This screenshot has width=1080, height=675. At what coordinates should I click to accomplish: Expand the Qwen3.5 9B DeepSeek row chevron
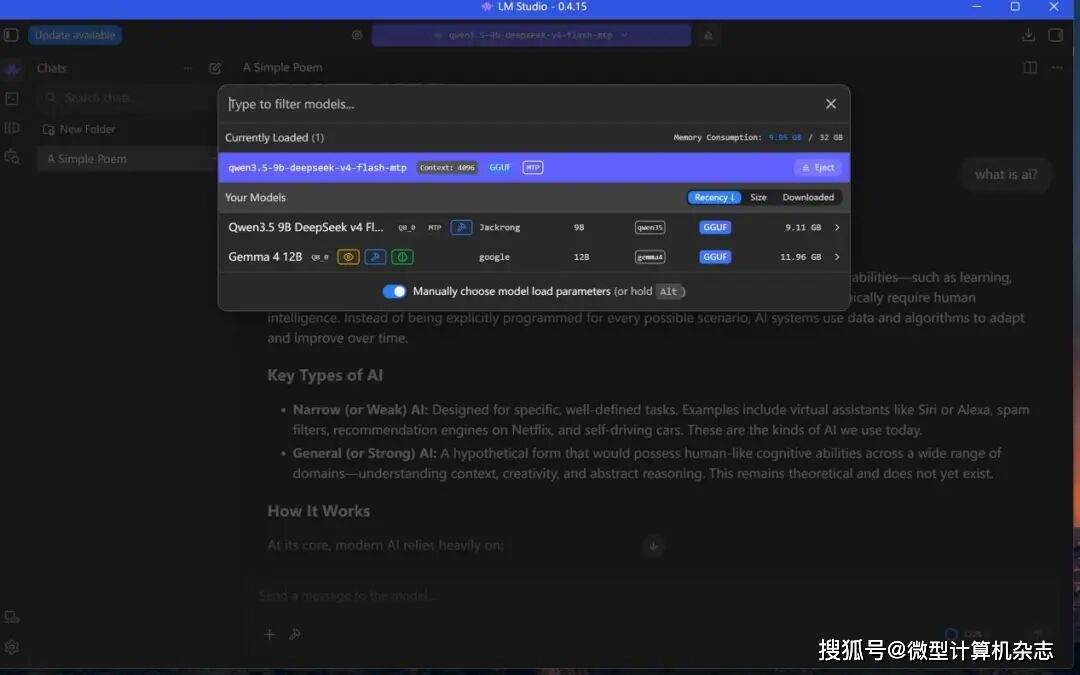point(837,227)
